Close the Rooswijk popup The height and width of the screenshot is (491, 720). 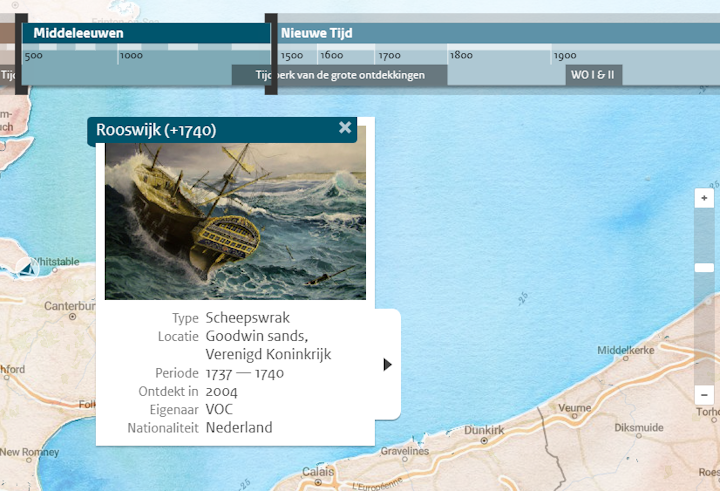click(x=345, y=128)
